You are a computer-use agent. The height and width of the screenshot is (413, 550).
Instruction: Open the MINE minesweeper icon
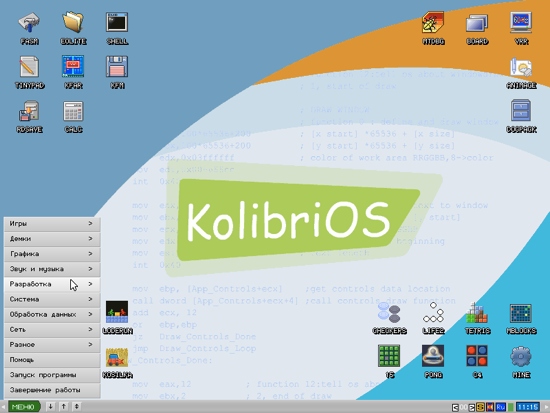521,361
